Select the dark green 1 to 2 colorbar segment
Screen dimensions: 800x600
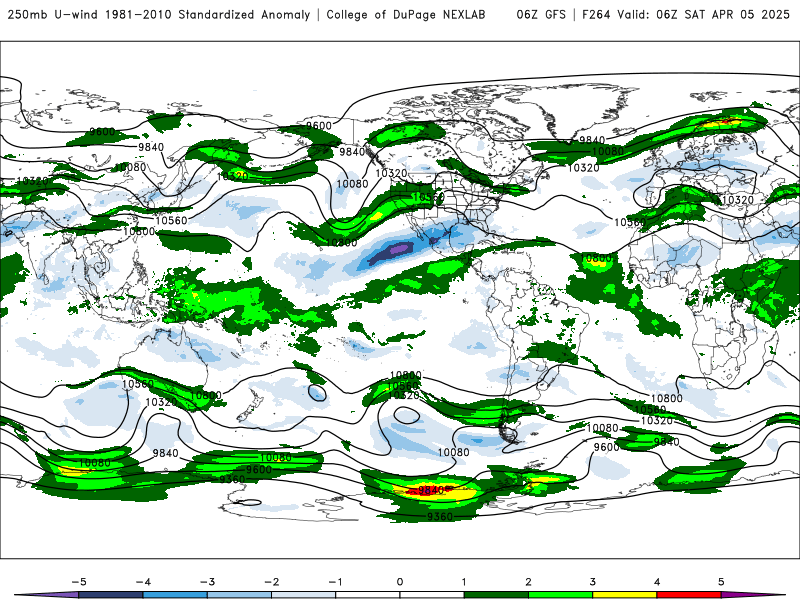[496, 595]
